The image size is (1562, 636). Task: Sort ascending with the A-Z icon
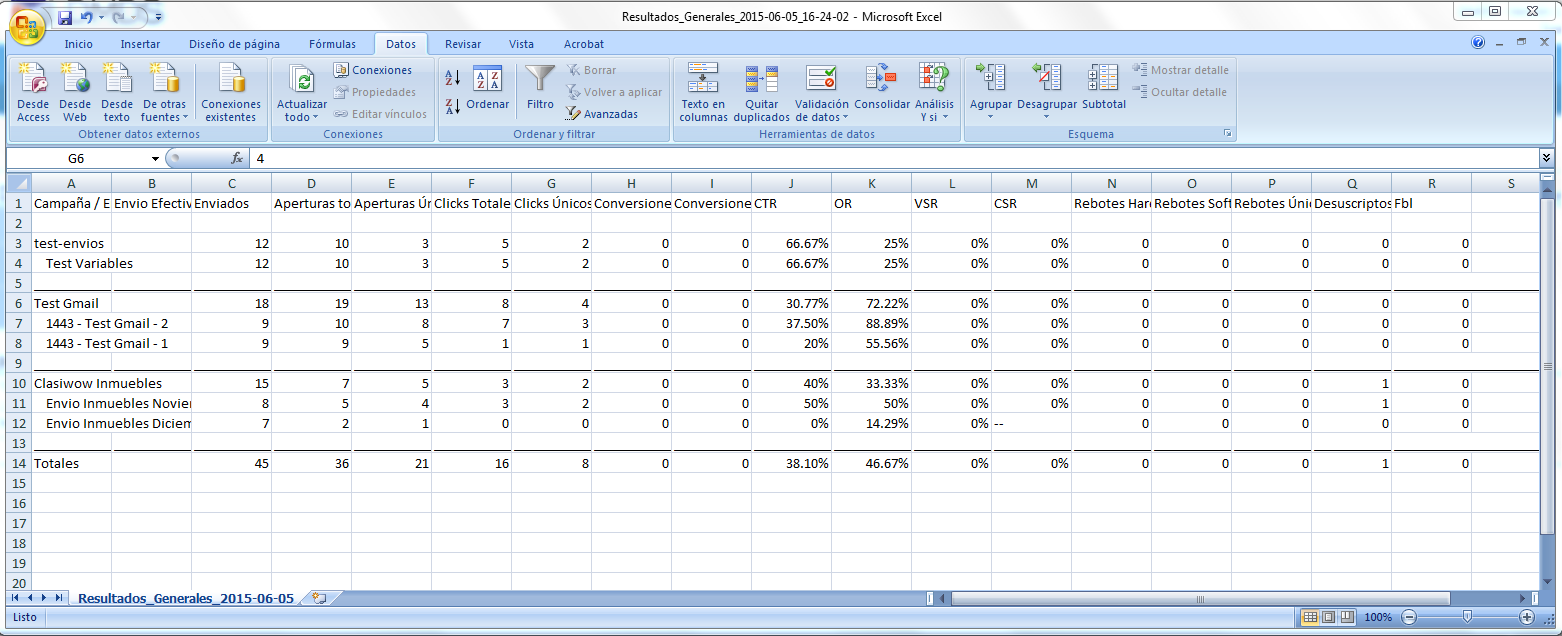[x=452, y=78]
